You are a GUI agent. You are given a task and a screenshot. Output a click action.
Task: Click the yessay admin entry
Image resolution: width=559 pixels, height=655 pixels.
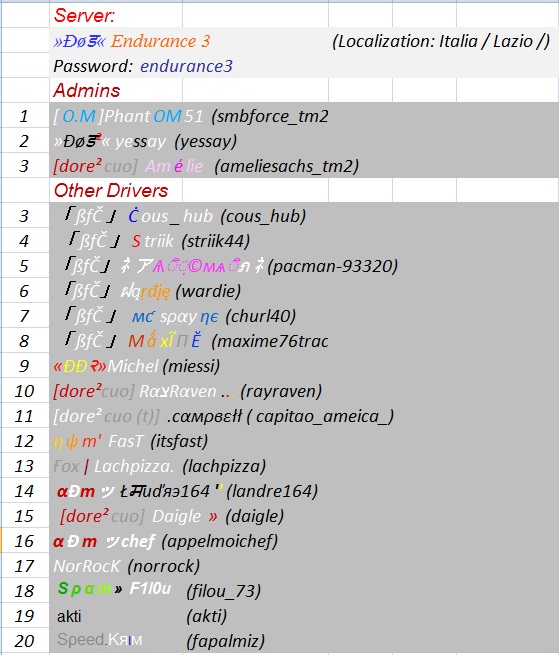(145, 141)
